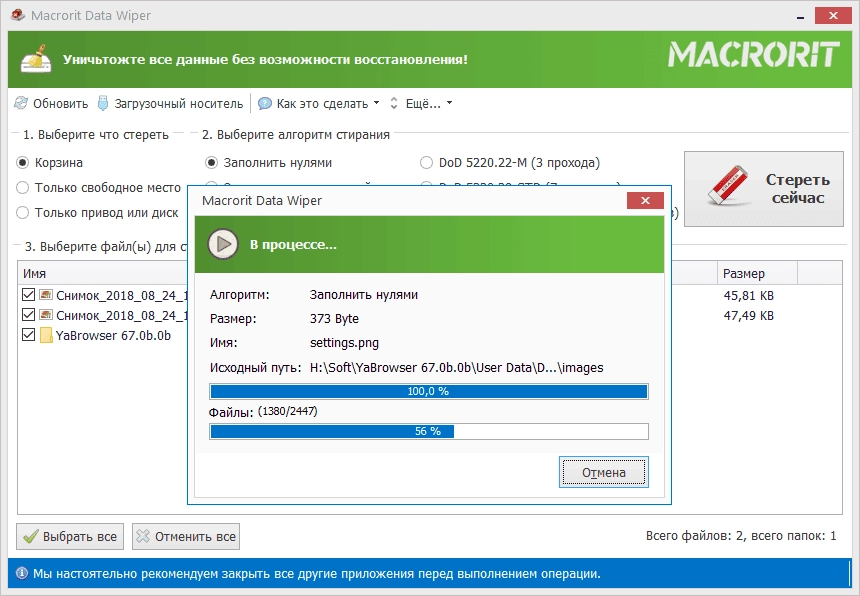The image size is (860, 596).
Task: Click the Отменить все button
Action: [x=186, y=536]
